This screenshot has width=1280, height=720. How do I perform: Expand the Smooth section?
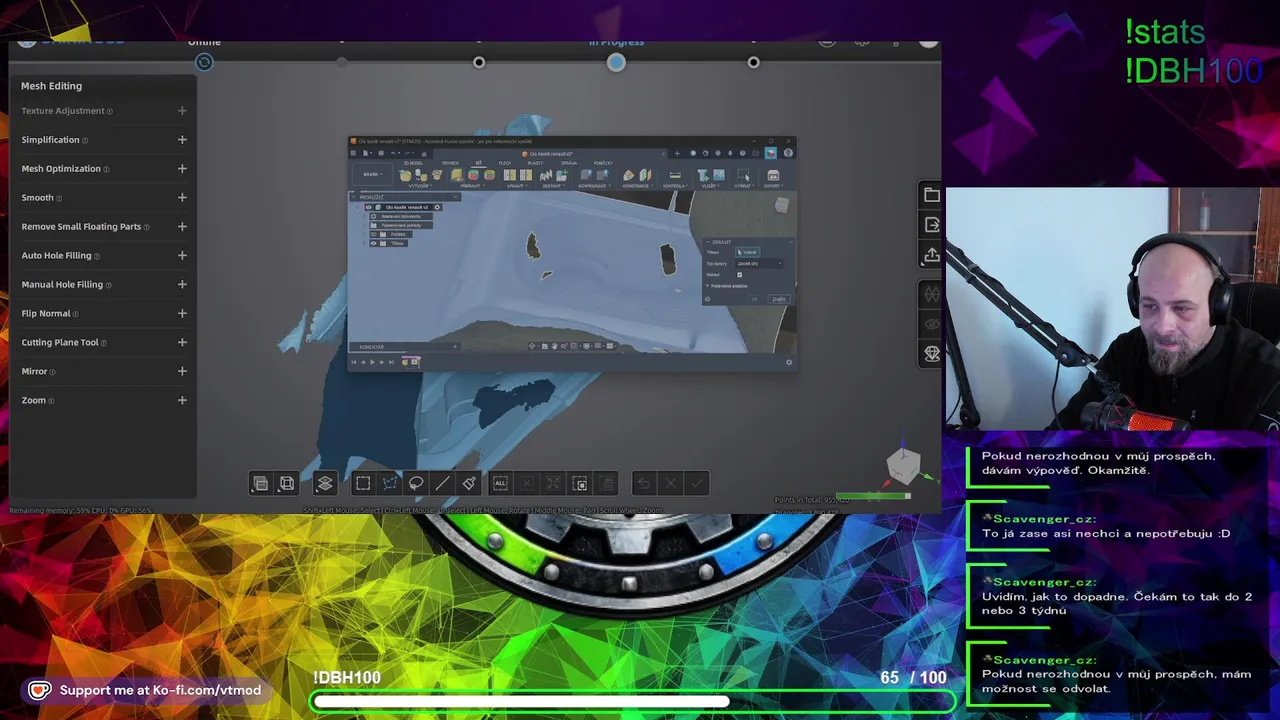click(x=182, y=198)
